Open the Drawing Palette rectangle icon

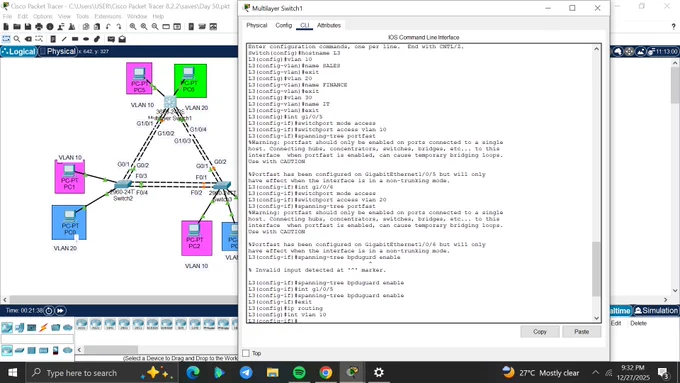pyautogui.click(x=166, y=27)
